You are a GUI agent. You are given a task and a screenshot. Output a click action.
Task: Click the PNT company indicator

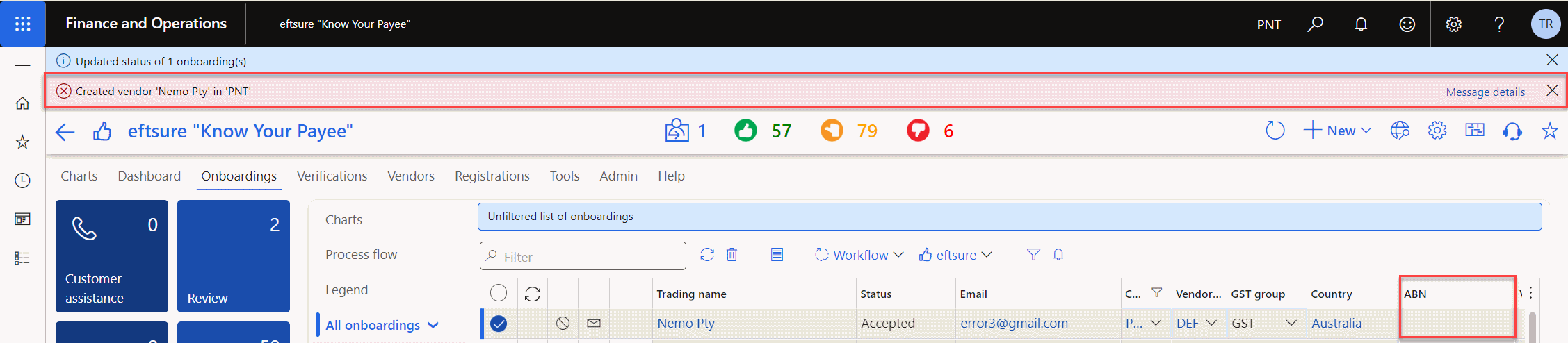pyautogui.click(x=1269, y=25)
